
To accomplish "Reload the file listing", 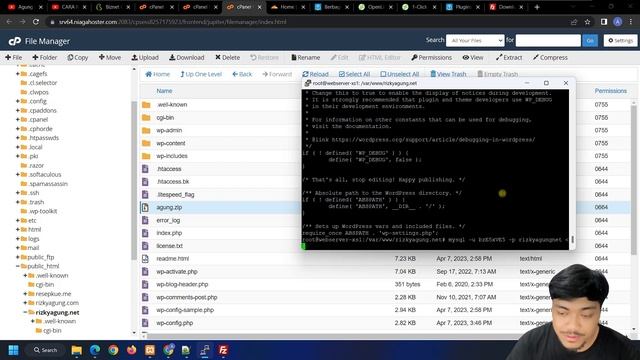I will (315, 74).
